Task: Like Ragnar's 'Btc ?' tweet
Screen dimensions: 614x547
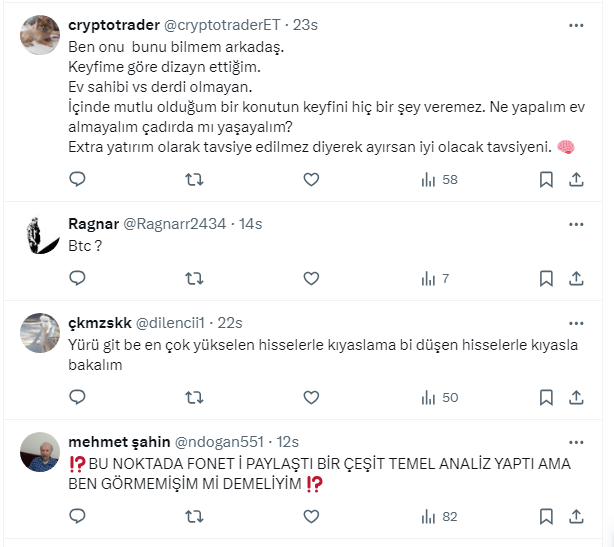Action: click(x=311, y=279)
